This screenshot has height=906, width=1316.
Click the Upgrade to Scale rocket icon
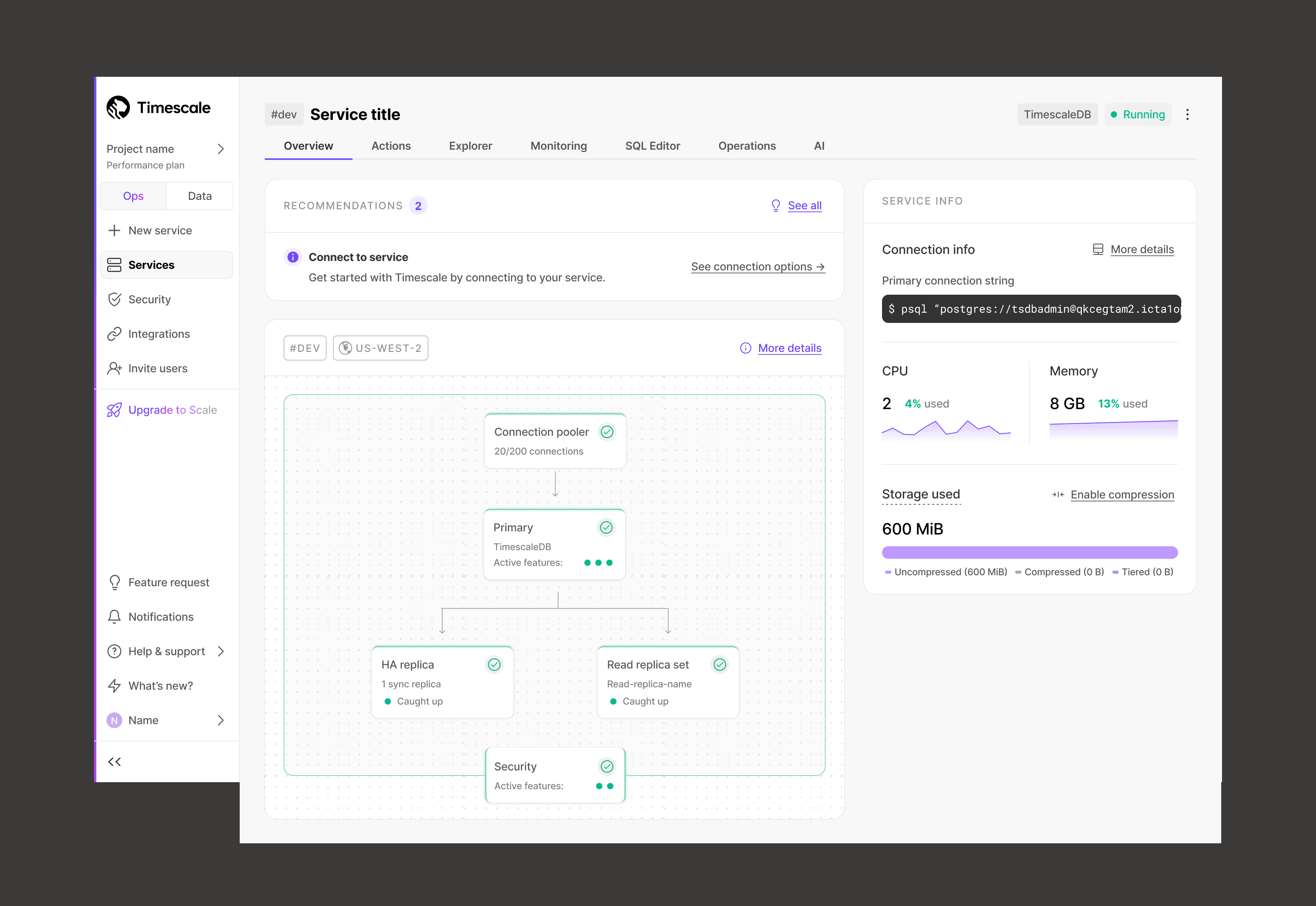(x=114, y=410)
